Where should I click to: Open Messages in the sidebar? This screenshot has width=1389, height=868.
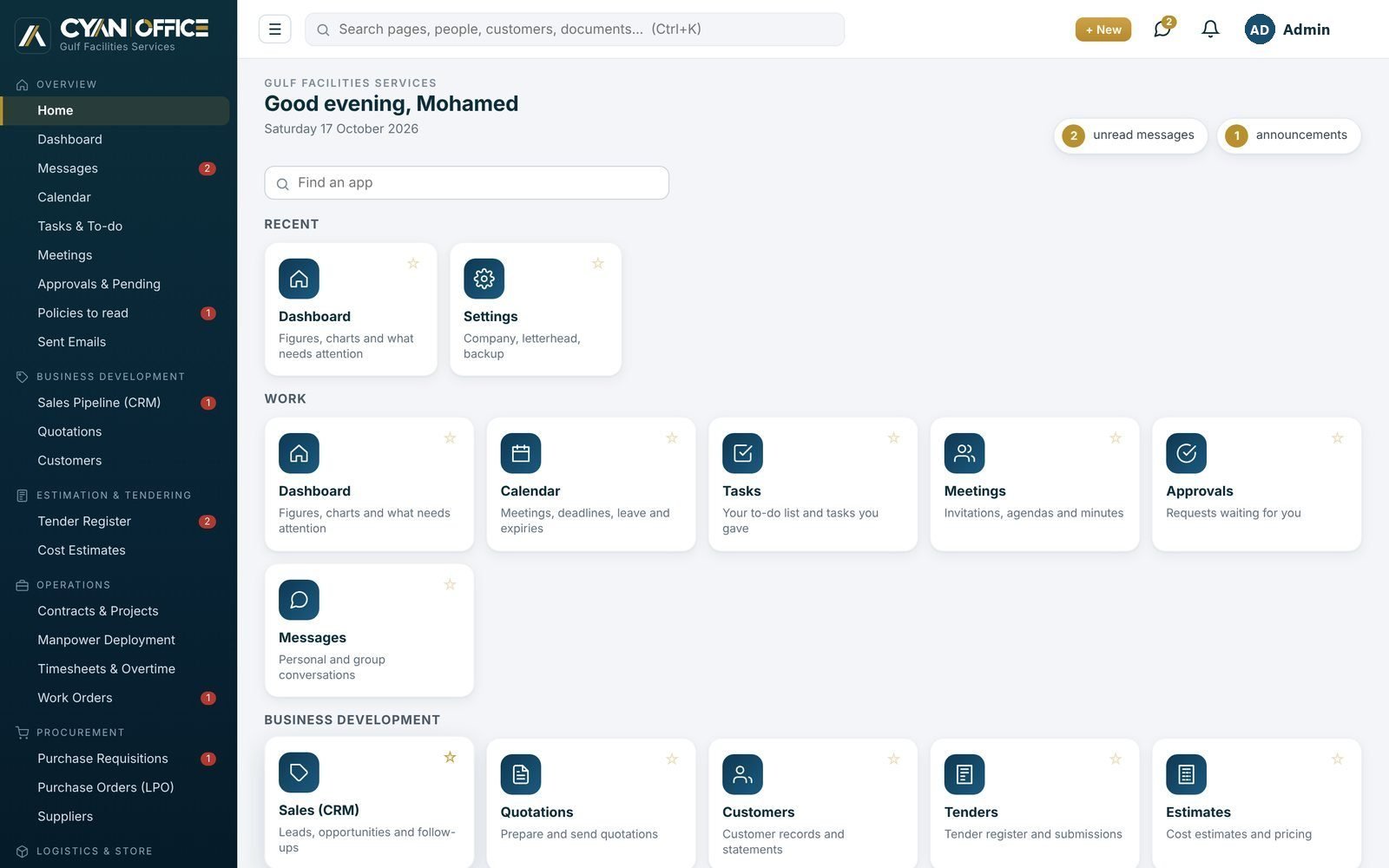[116, 168]
